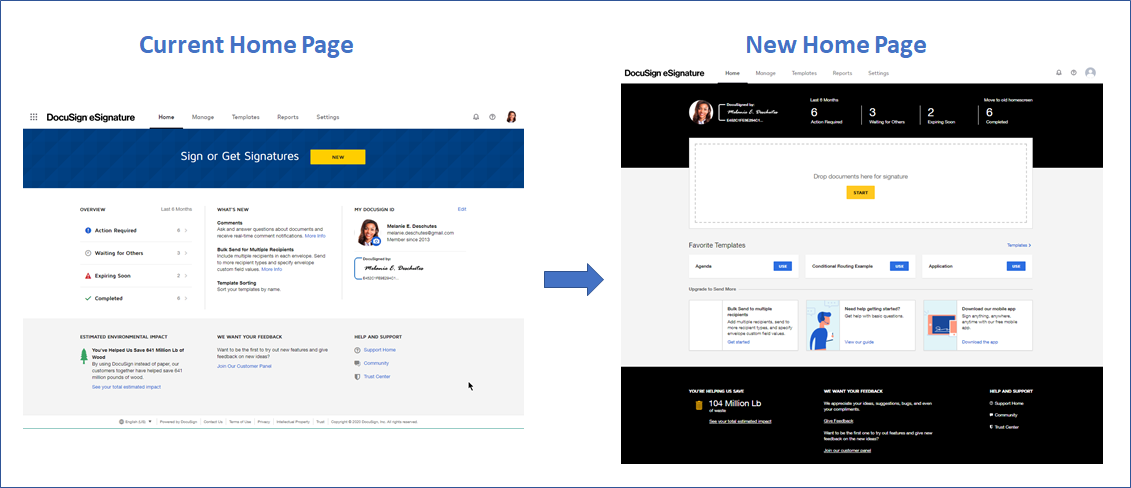The height and width of the screenshot is (488, 1131).
Task: Click Join our customer panel on New Home Page
Action: tap(848, 451)
